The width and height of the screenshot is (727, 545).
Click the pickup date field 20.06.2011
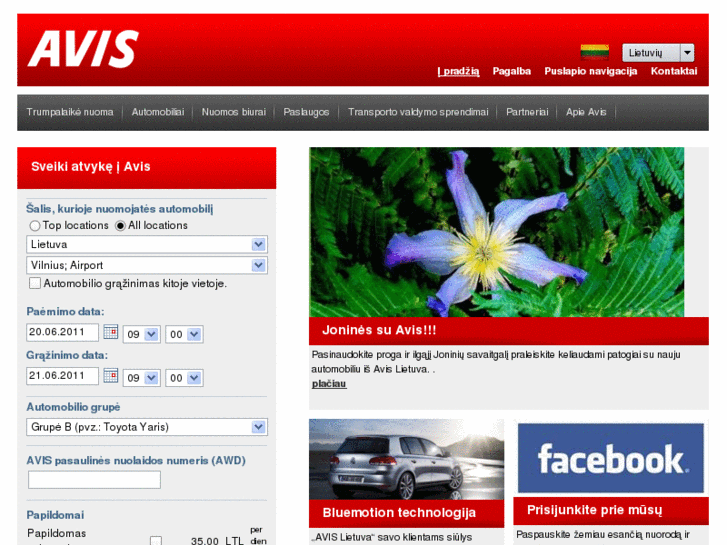[63, 332]
